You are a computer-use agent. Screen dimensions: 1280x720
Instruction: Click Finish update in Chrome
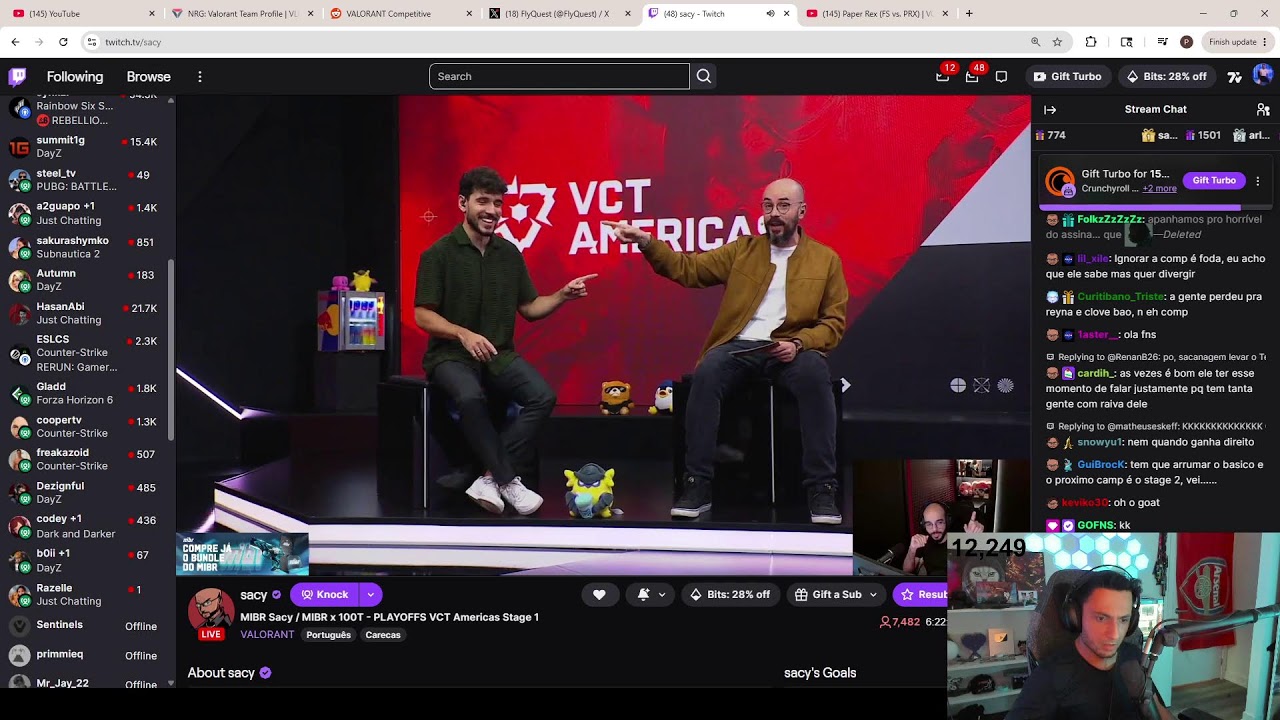1232,42
